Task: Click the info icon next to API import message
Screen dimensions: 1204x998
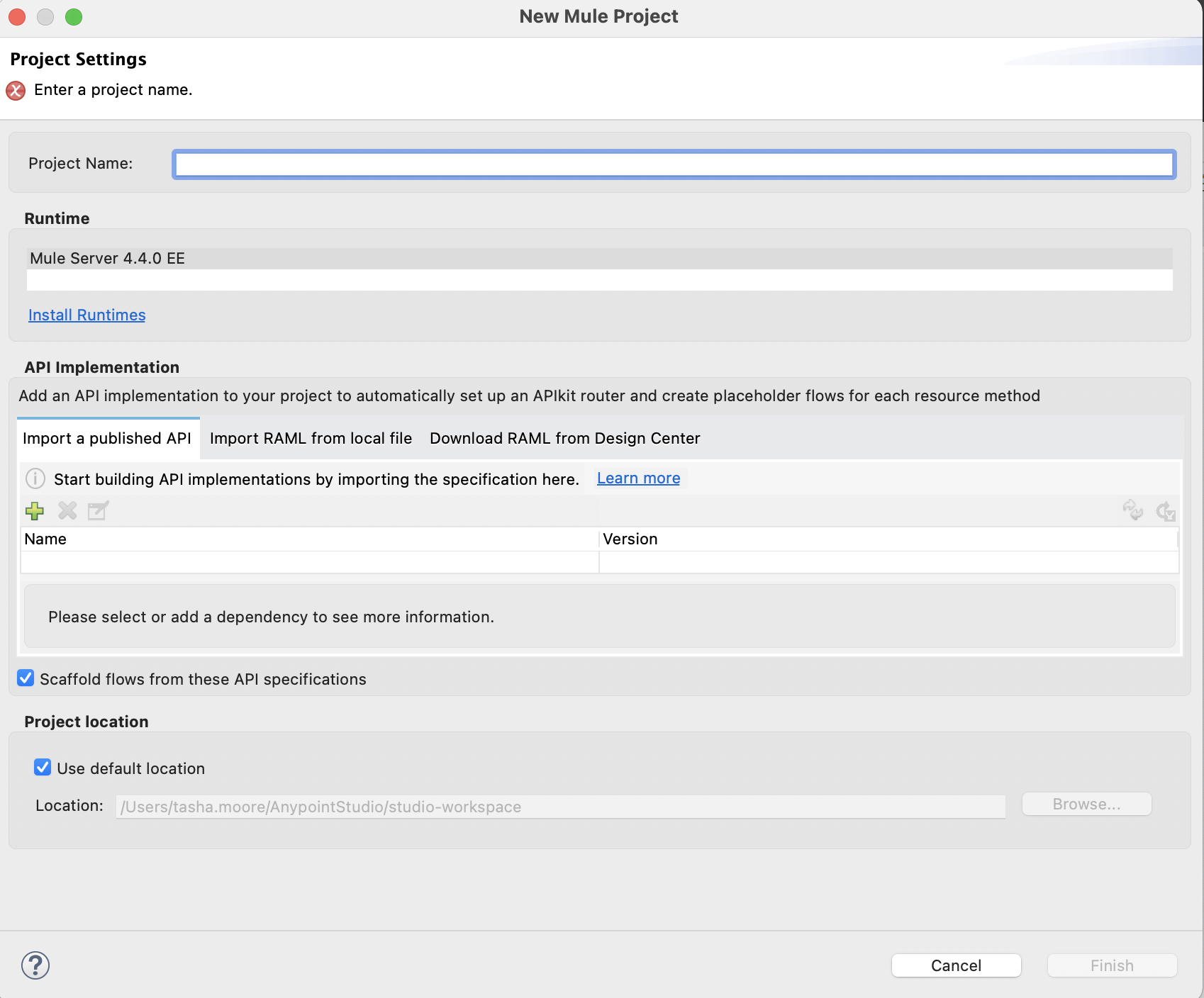Action: point(35,478)
